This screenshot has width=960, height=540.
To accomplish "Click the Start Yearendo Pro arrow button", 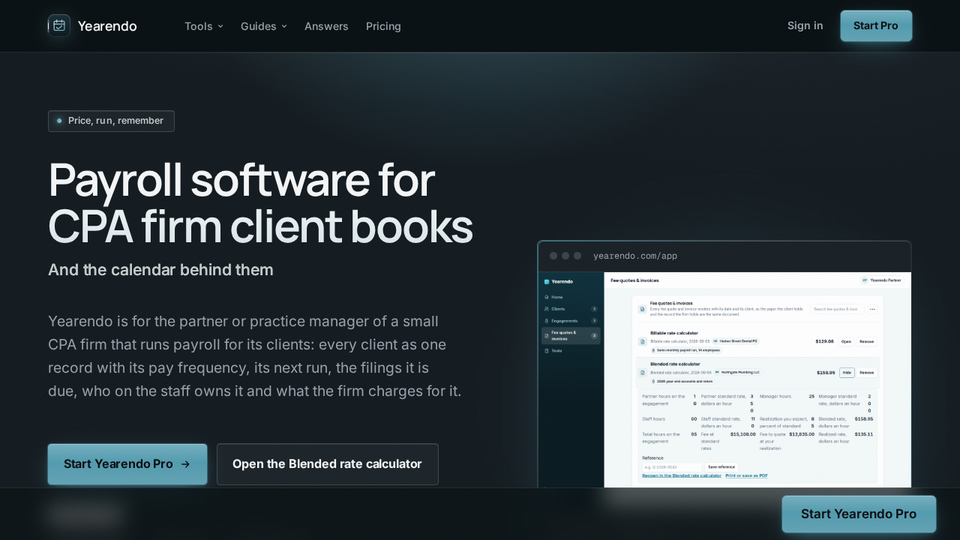I will (127, 464).
